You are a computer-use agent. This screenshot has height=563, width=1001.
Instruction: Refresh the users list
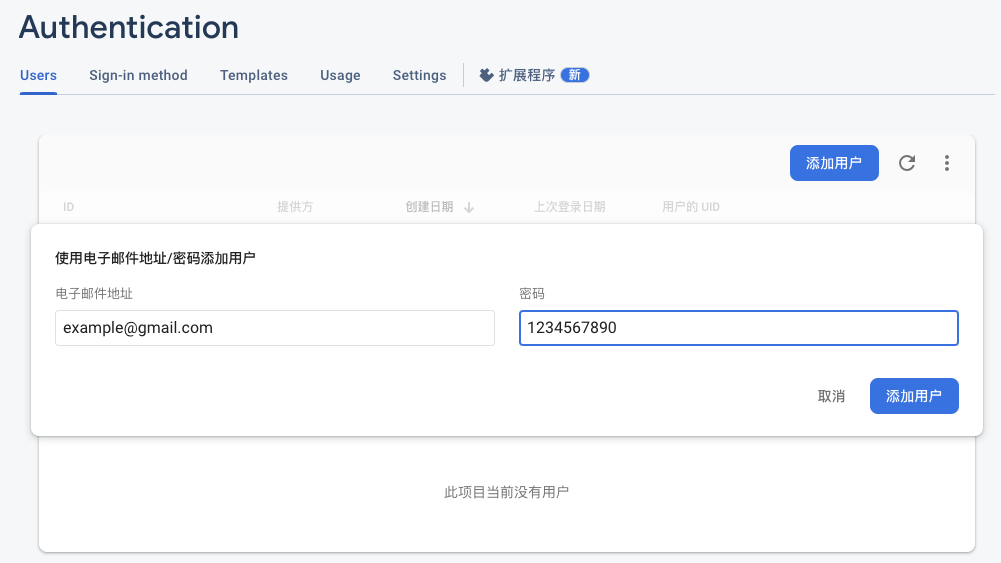907,163
